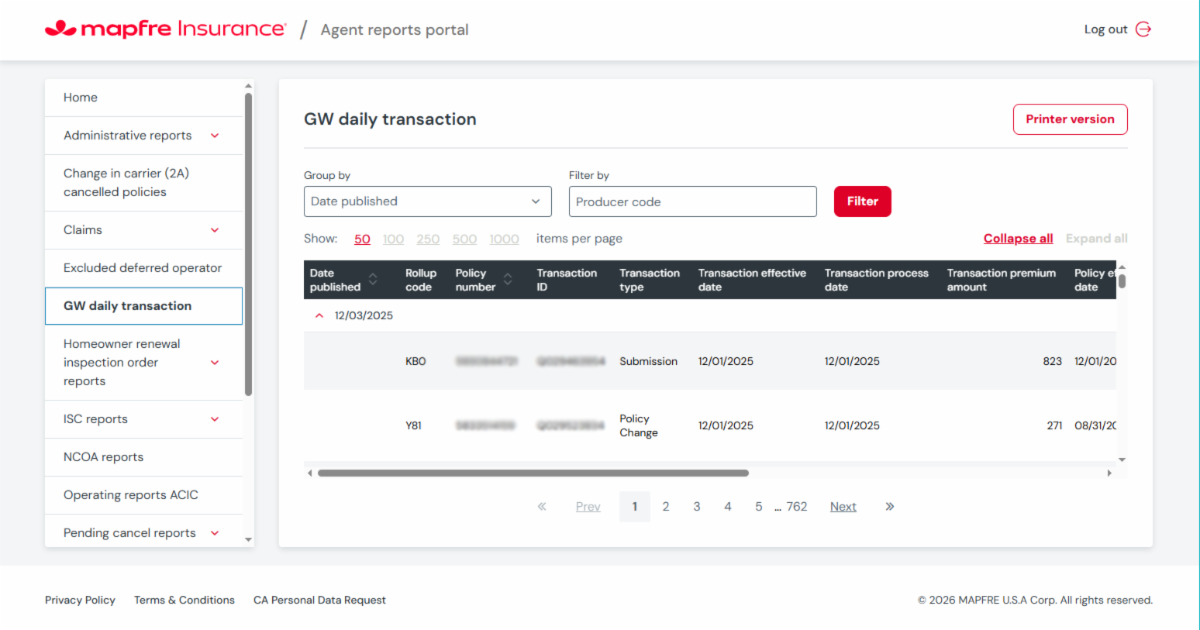Click table horizontal scroll right arrow
Screen dimensions: 1200x630
tap(1109, 473)
